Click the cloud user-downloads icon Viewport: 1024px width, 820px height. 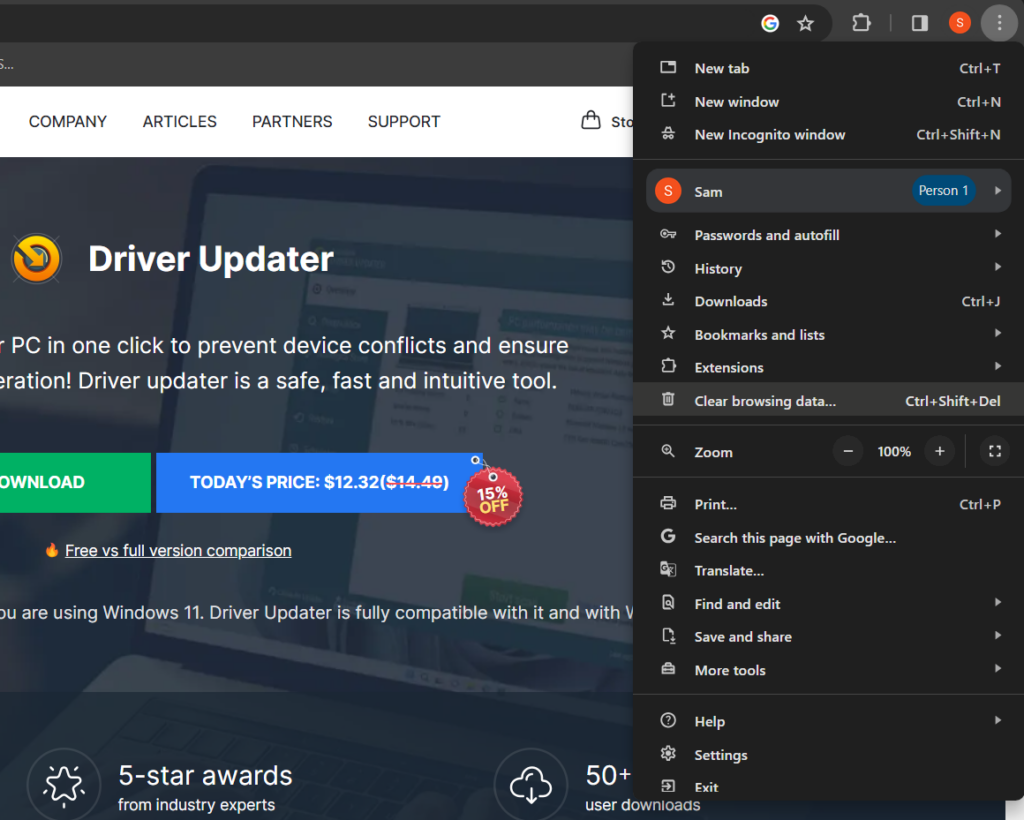click(530, 783)
